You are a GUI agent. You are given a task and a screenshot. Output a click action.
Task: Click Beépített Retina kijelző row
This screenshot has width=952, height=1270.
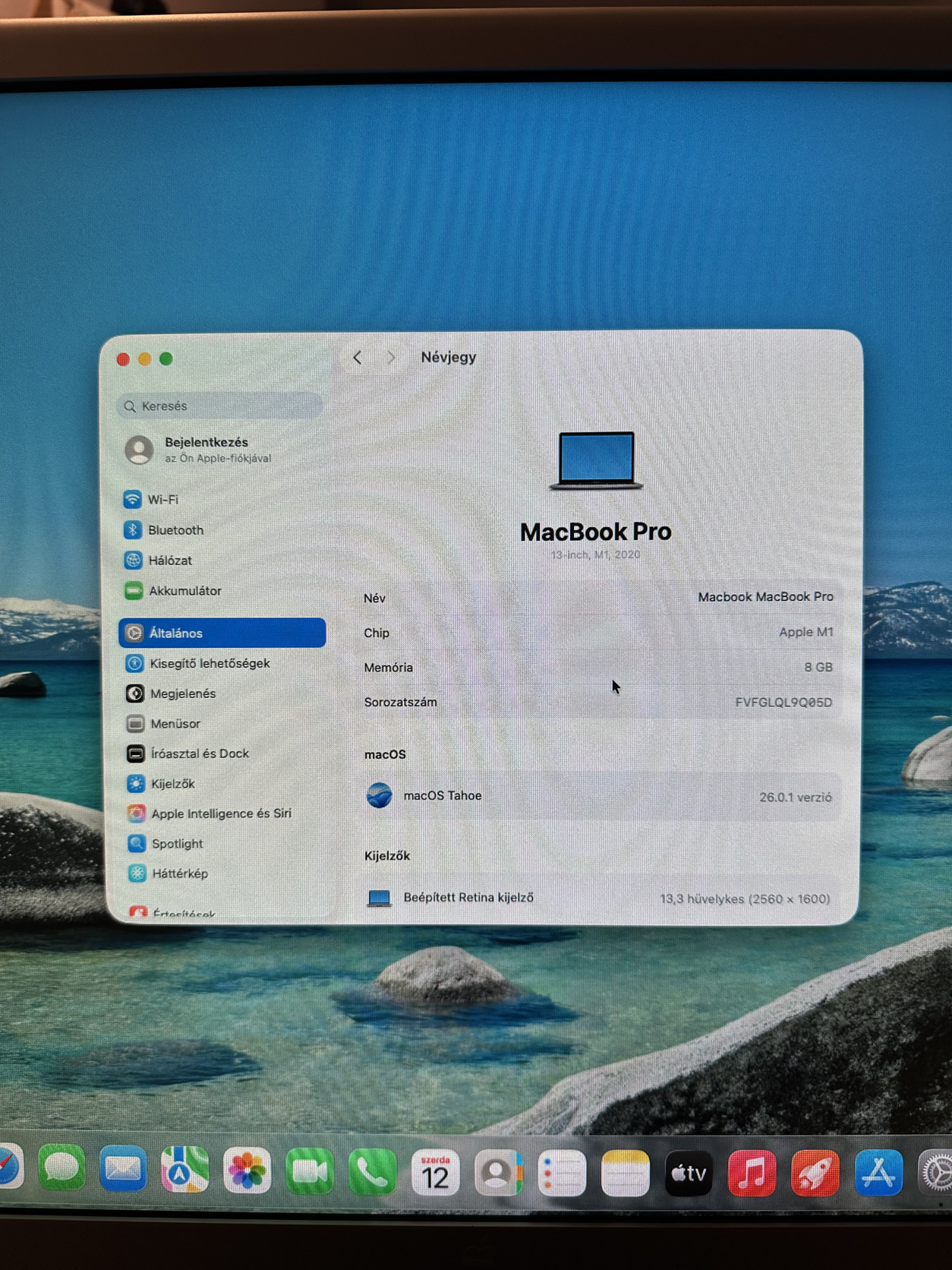click(599, 898)
